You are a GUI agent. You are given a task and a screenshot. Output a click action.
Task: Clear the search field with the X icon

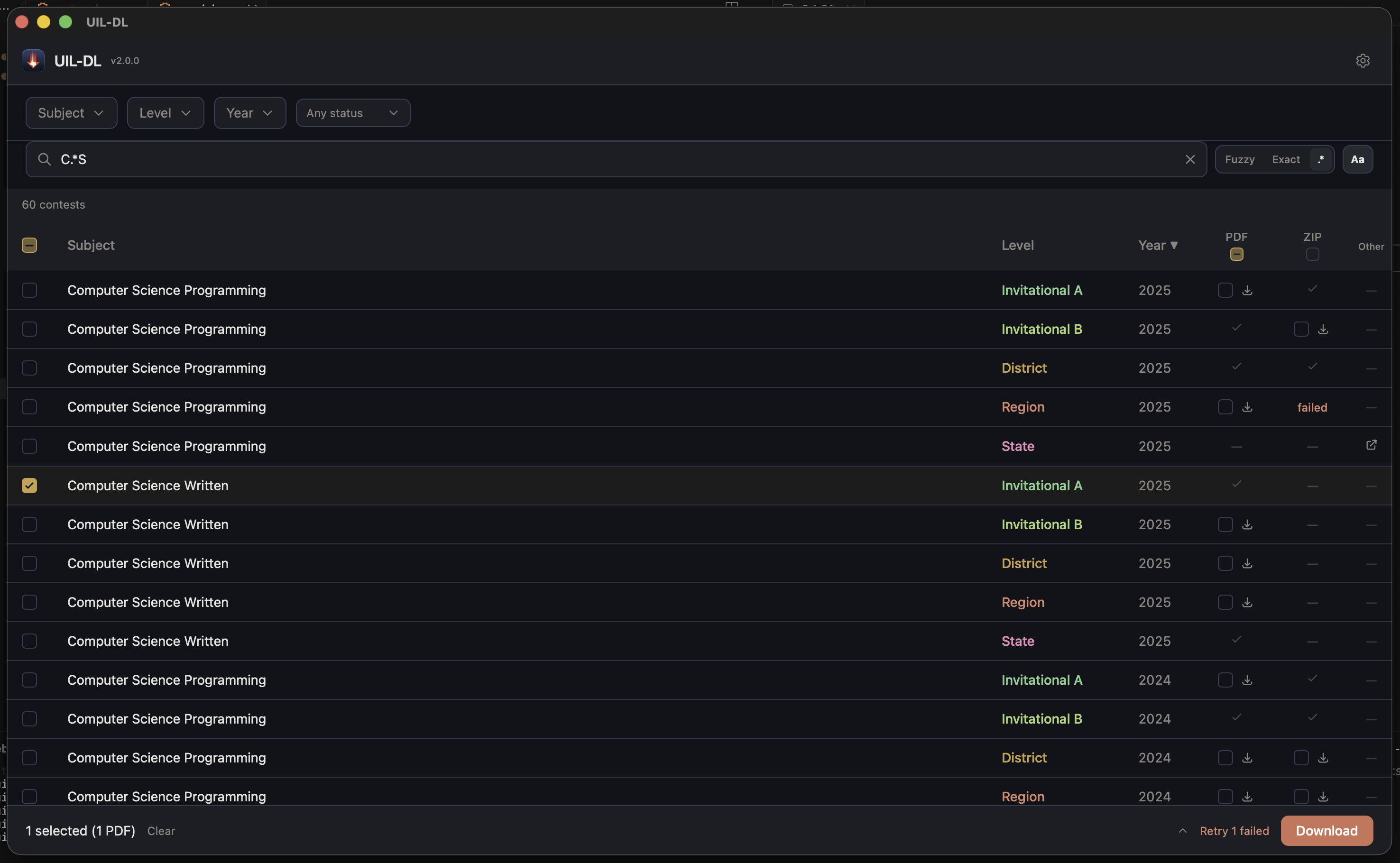pos(1190,159)
